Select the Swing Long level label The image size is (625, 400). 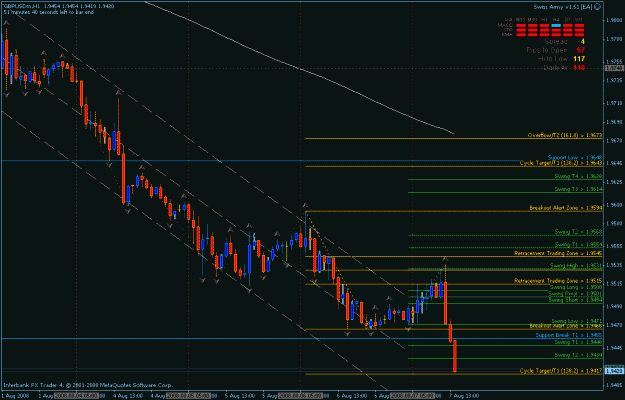[x=576, y=287]
